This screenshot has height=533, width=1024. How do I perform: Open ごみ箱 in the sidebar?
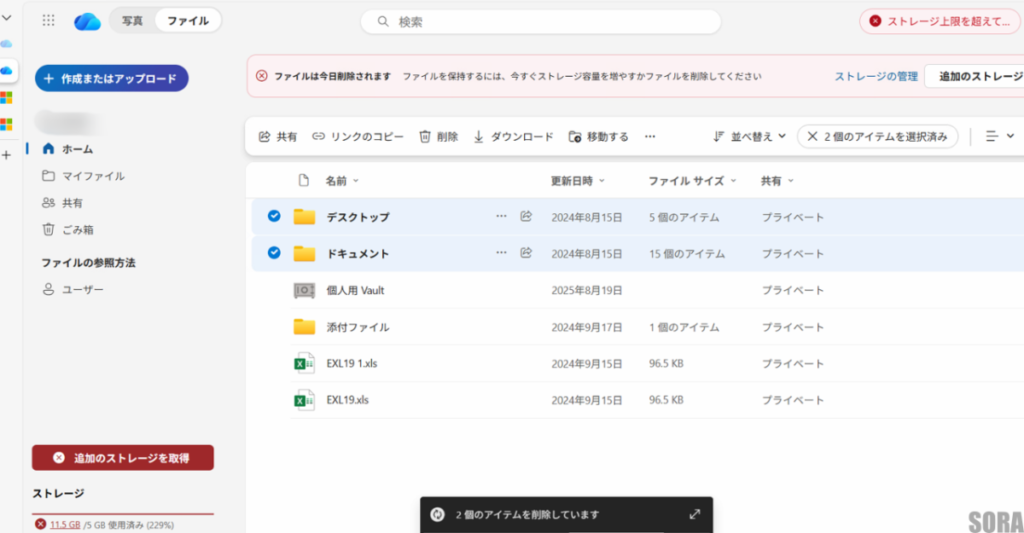pos(78,229)
